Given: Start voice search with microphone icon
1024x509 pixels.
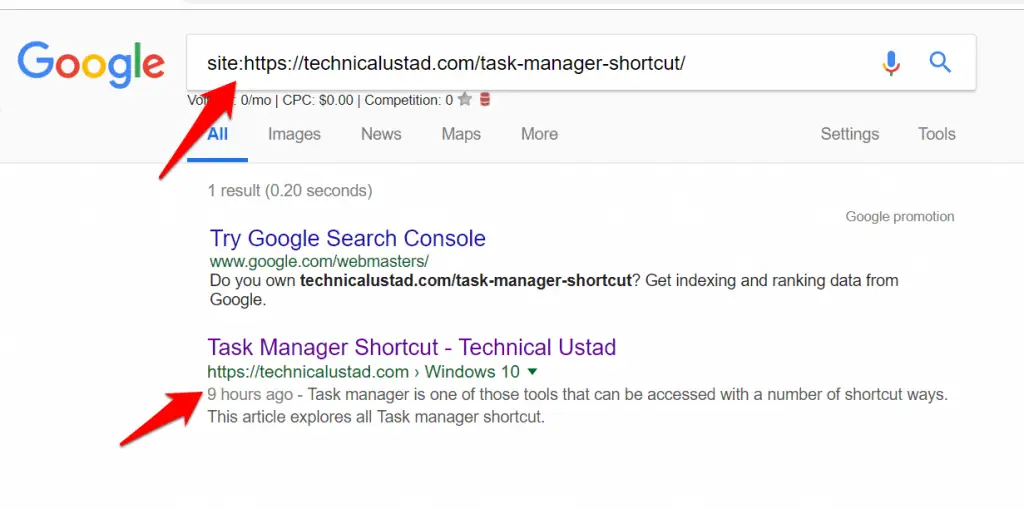Looking at the screenshot, I should [x=891, y=63].
